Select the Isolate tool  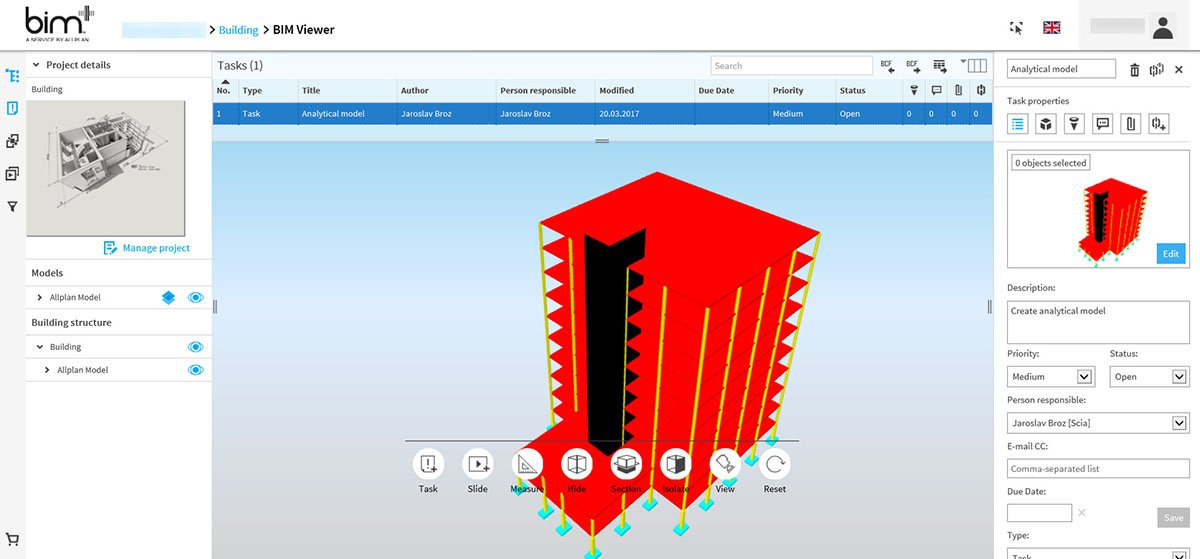coord(676,464)
